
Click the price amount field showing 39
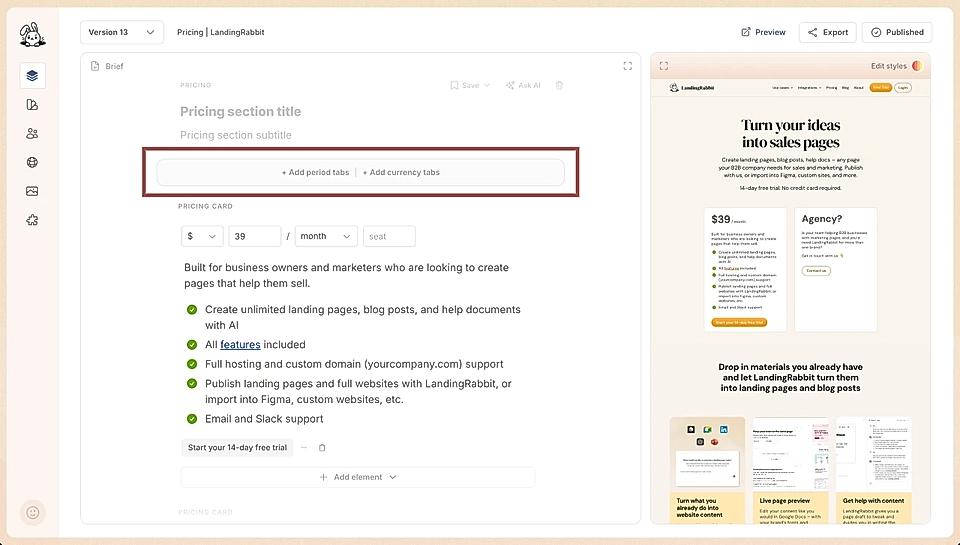click(x=255, y=236)
